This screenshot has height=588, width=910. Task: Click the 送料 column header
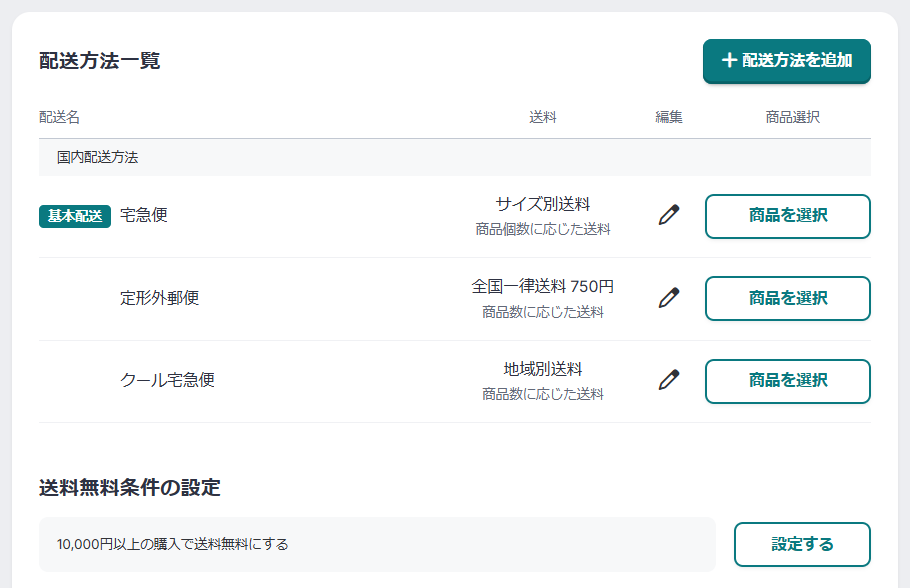[543, 117]
